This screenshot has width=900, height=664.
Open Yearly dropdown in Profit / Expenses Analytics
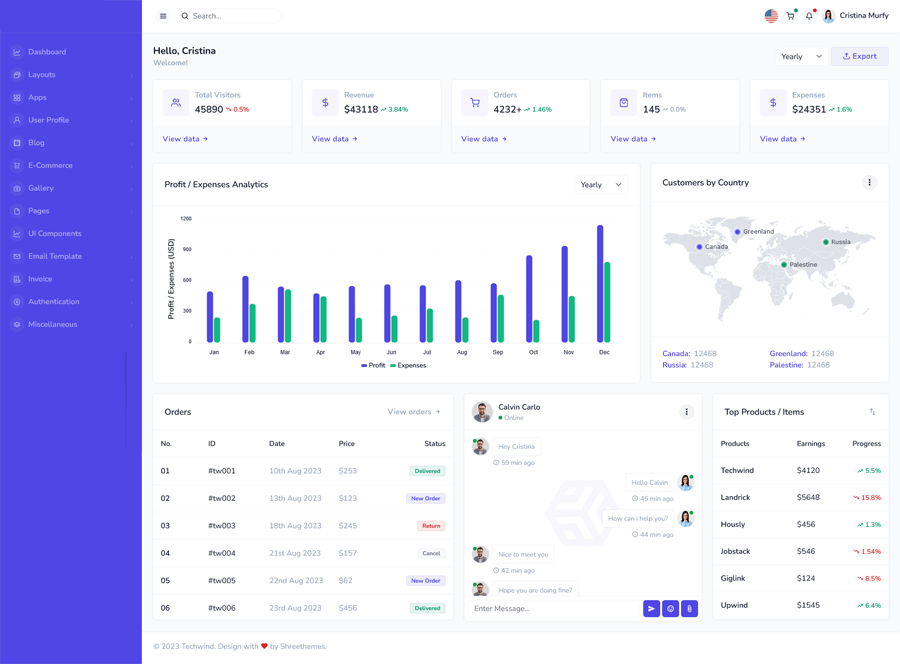(601, 185)
